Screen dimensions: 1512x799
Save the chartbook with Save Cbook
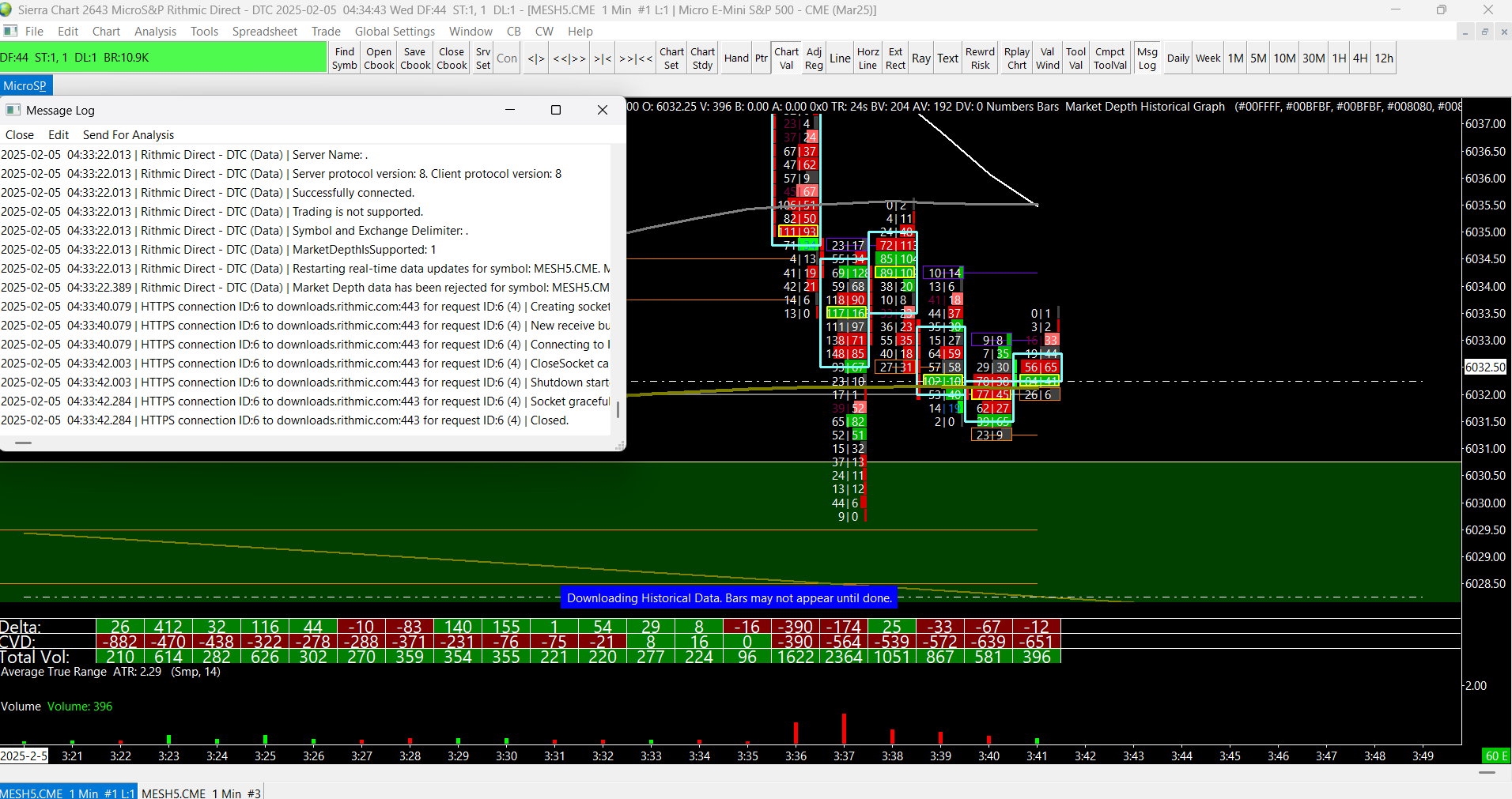[x=415, y=58]
